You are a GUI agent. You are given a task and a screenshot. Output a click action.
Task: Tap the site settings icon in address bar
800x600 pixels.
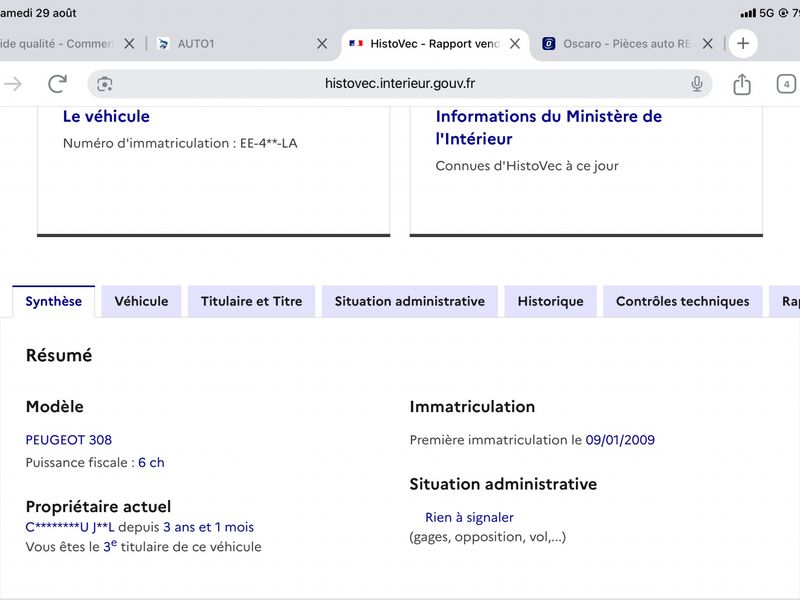pyautogui.click(x=105, y=84)
